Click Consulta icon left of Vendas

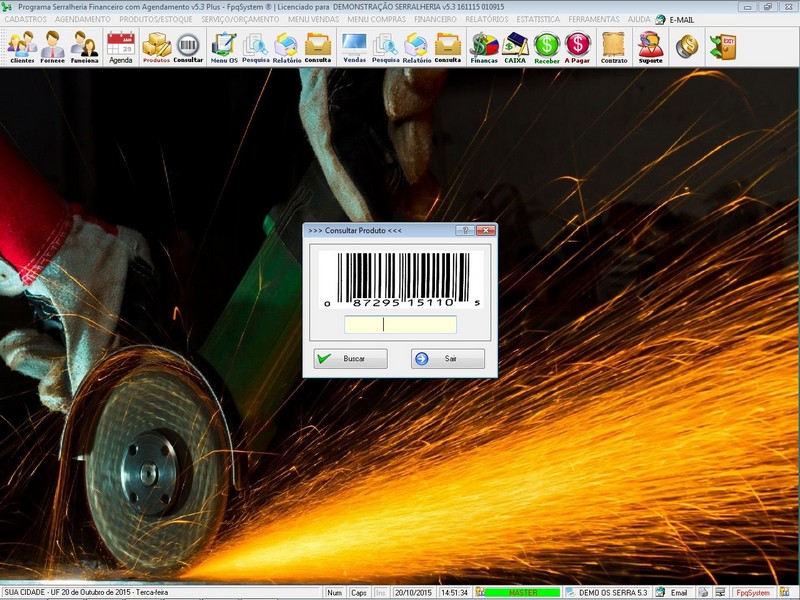[x=318, y=47]
